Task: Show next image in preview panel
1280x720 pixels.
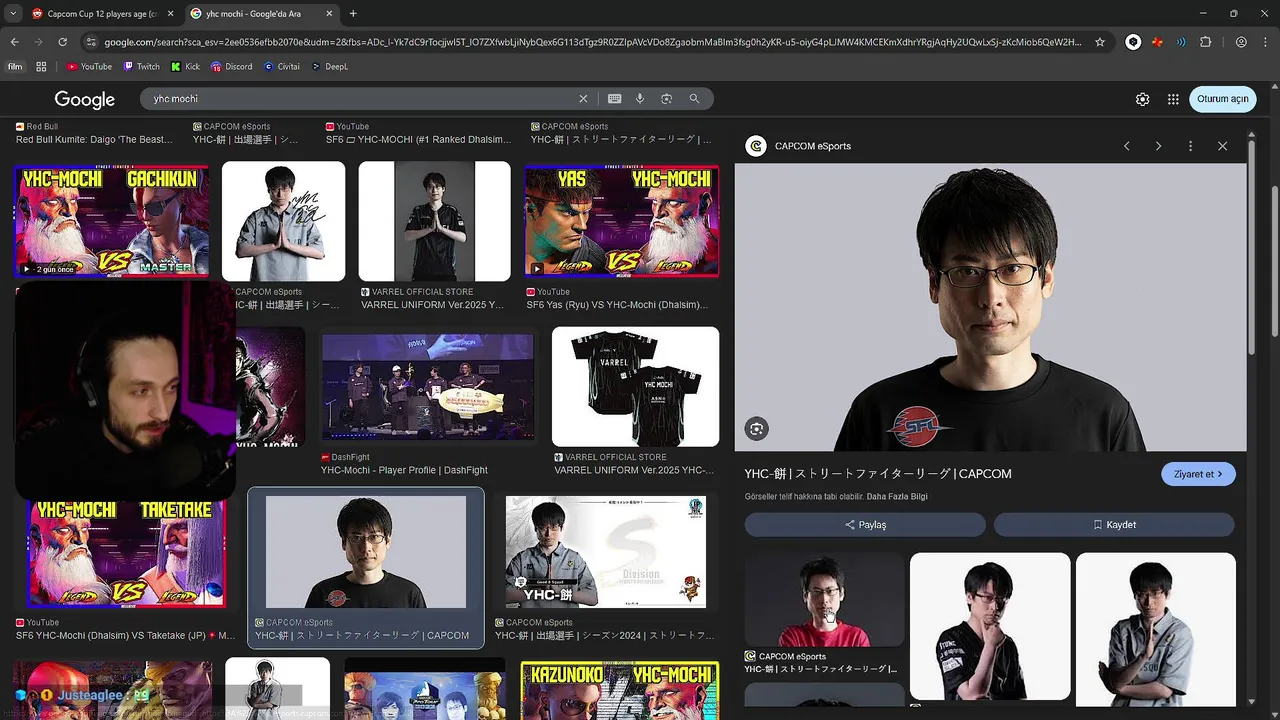Action: (1158, 146)
